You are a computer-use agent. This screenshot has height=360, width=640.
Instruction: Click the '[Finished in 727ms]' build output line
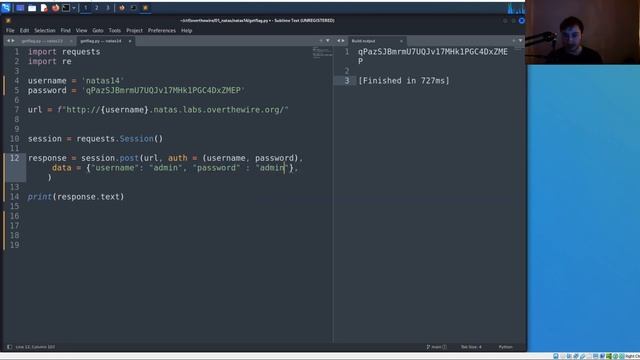[x=404, y=81]
